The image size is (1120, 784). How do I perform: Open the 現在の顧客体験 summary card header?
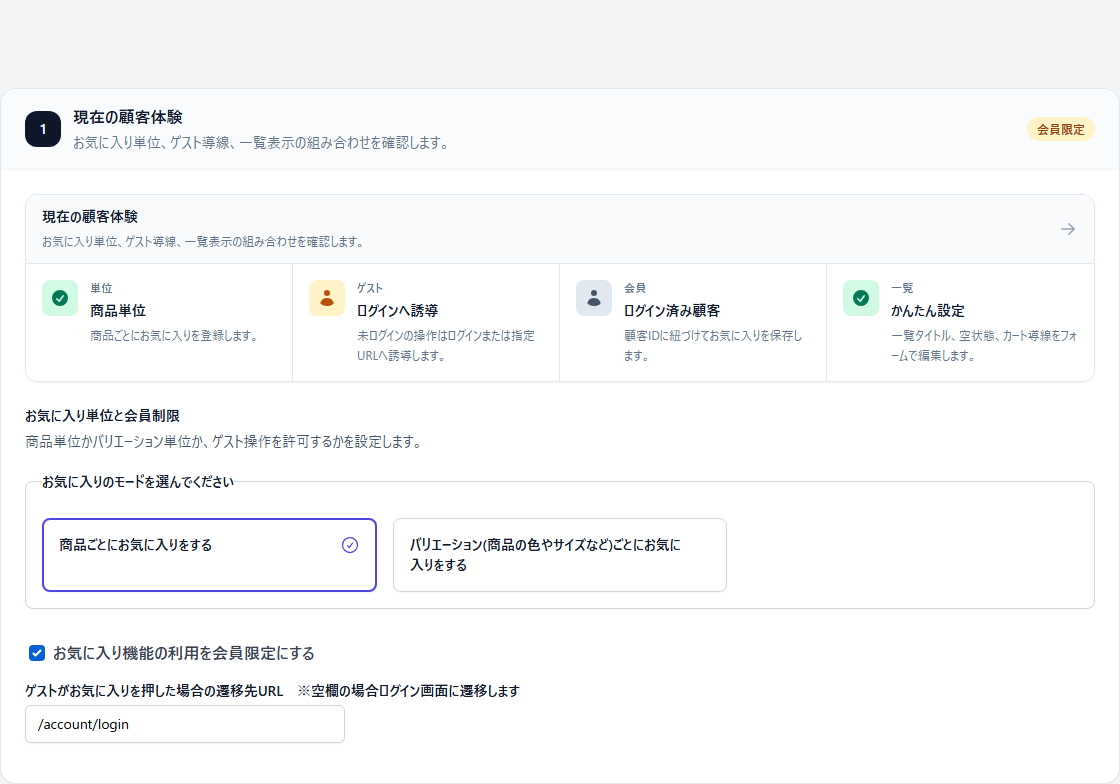tap(560, 229)
